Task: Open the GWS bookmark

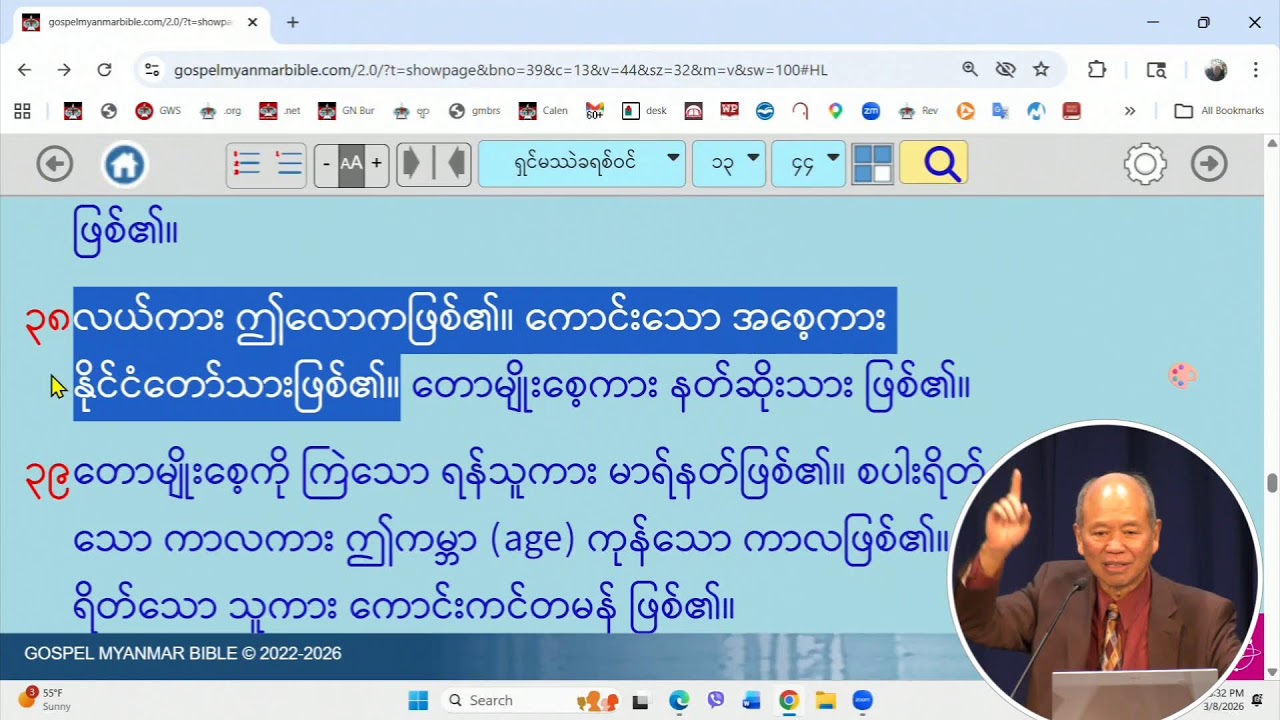Action: pos(158,111)
